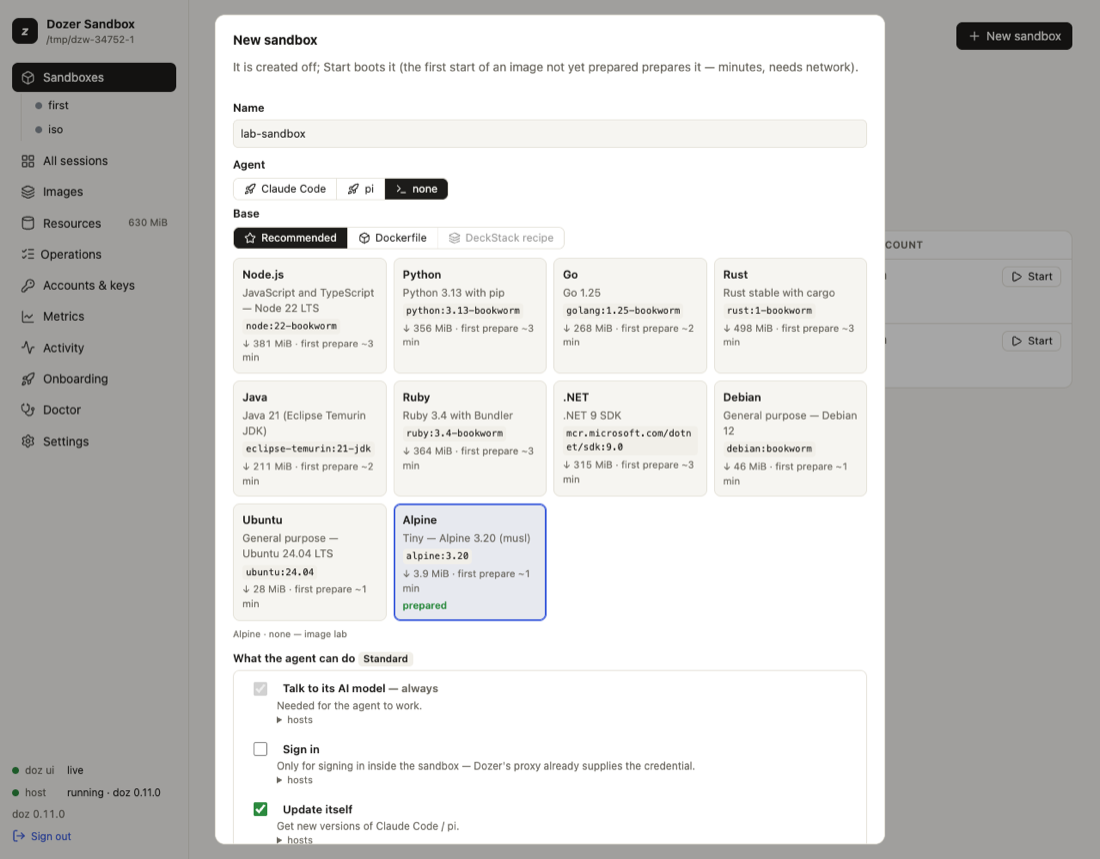Click the Name input field
The image size is (1100, 859).
coord(549,133)
